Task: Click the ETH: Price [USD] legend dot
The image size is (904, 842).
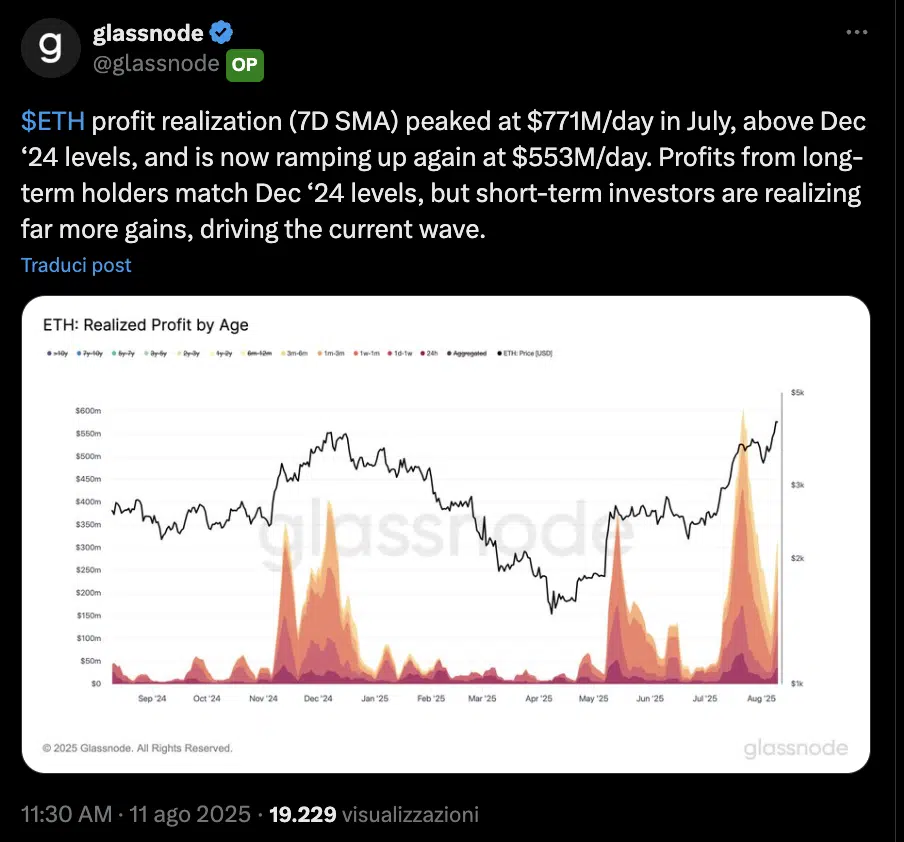Action: coord(498,352)
